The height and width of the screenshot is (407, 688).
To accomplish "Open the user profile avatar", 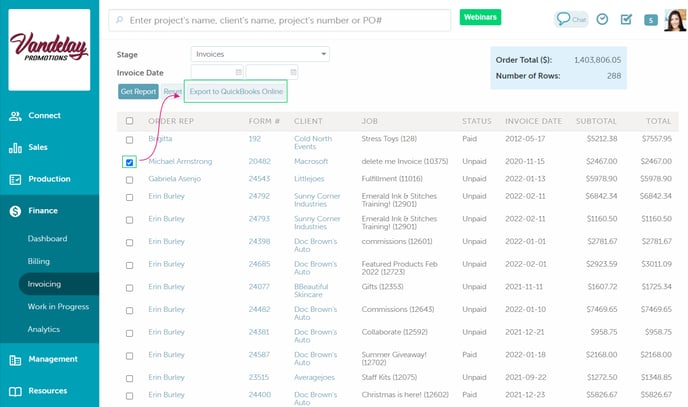I will point(675,20).
